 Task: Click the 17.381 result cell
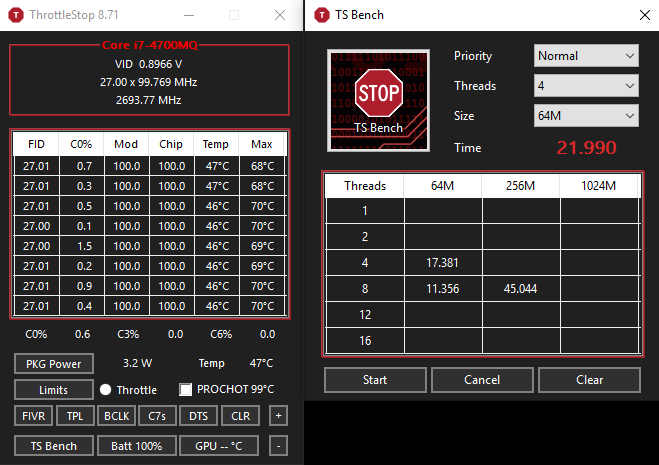click(x=443, y=263)
